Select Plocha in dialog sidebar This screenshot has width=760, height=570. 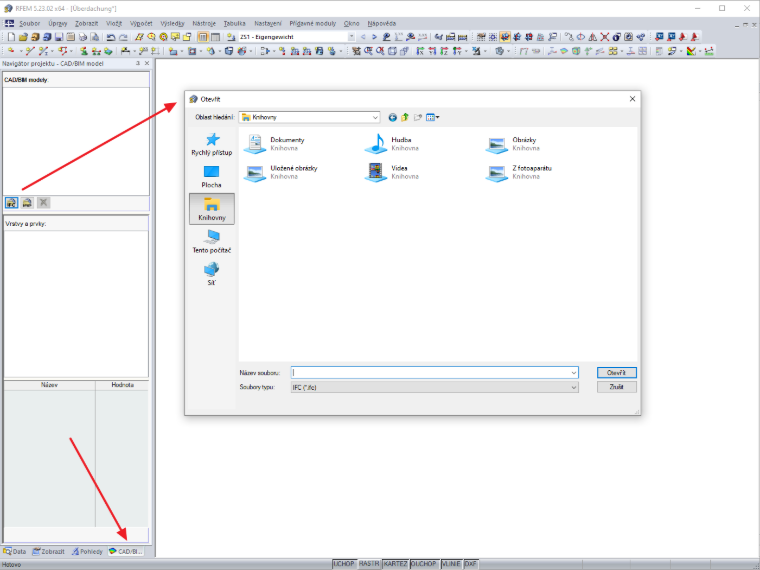(212, 177)
